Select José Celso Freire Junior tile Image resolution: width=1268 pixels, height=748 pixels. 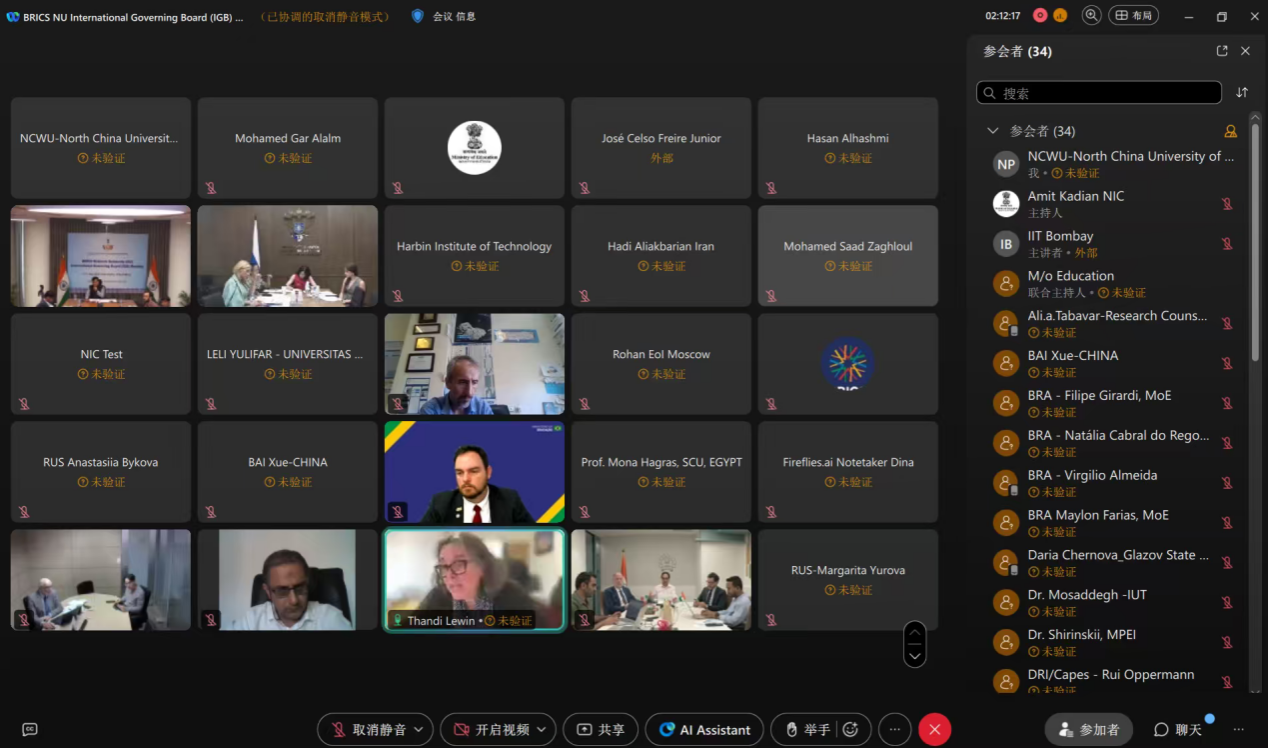[x=661, y=148]
